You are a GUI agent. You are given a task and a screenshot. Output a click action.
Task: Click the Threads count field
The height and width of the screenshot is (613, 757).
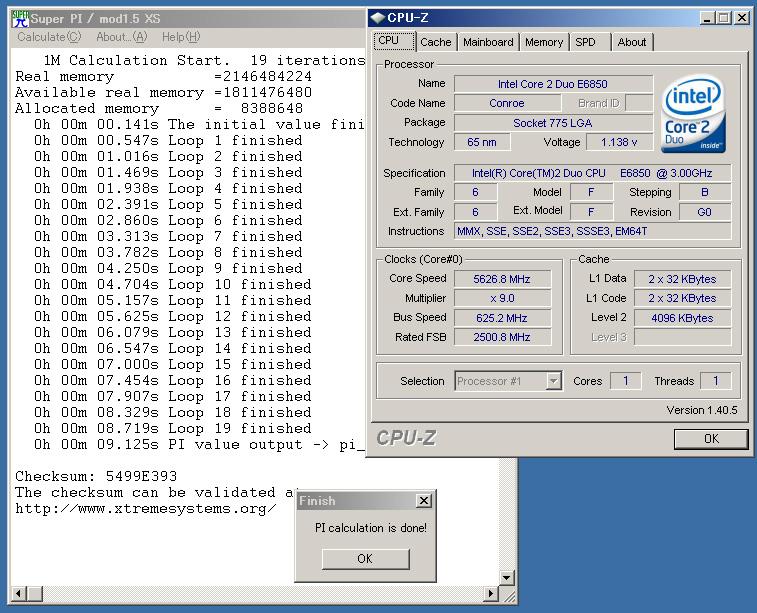(x=716, y=381)
